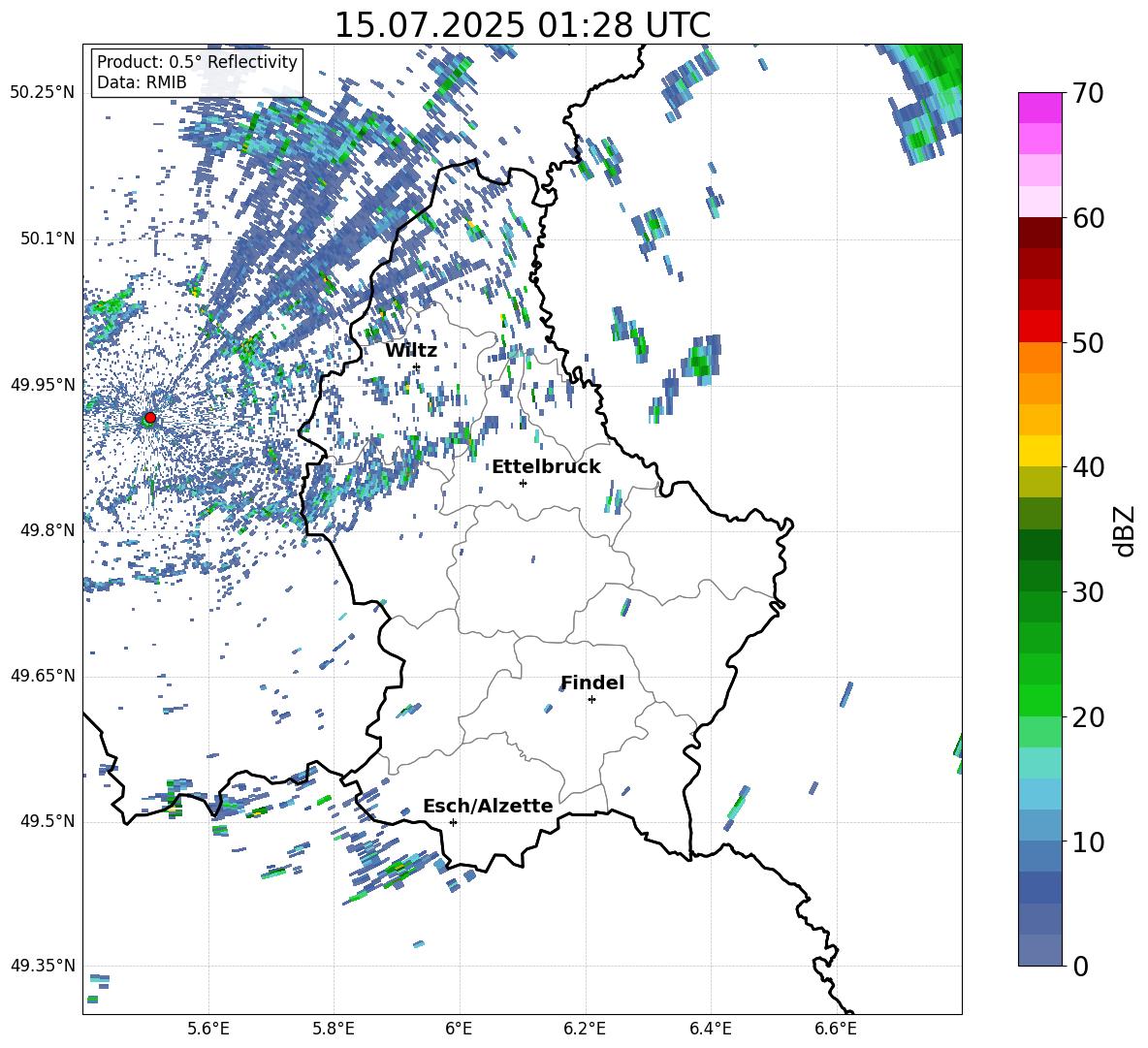Click the 5.8°E longitude label
This screenshot has width=1148, height=1048.
click(334, 1029)
